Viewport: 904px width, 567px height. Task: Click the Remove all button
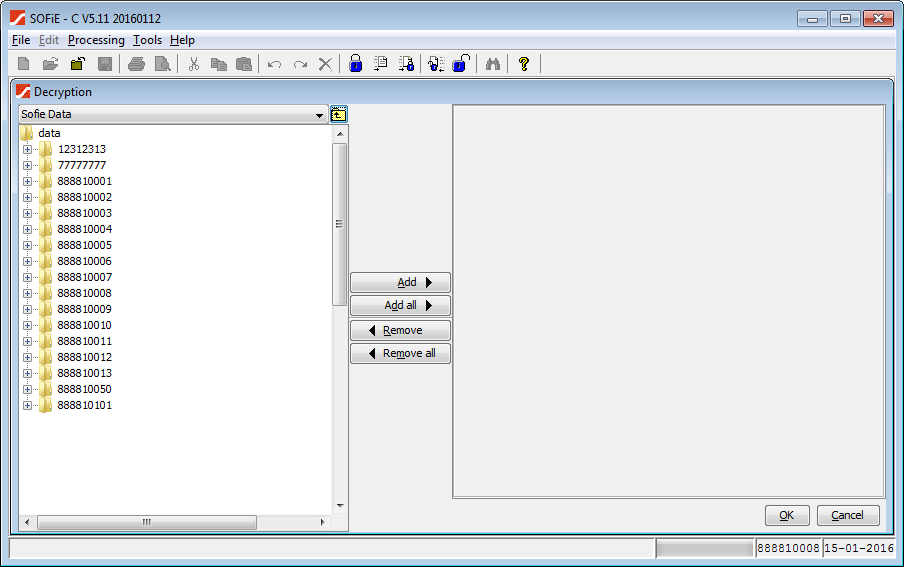click(x=400, y=353)
